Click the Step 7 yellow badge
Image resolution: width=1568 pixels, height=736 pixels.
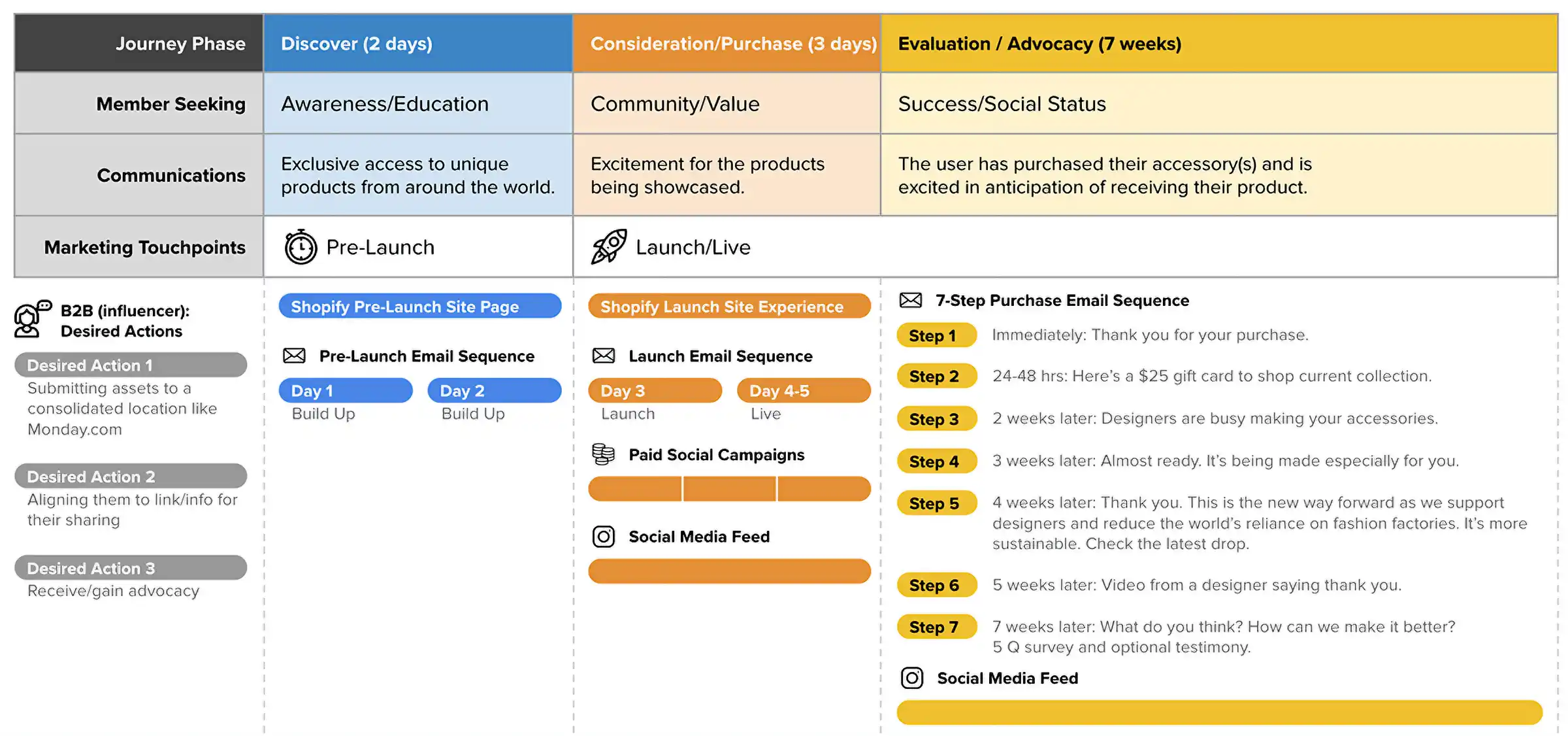936,627
